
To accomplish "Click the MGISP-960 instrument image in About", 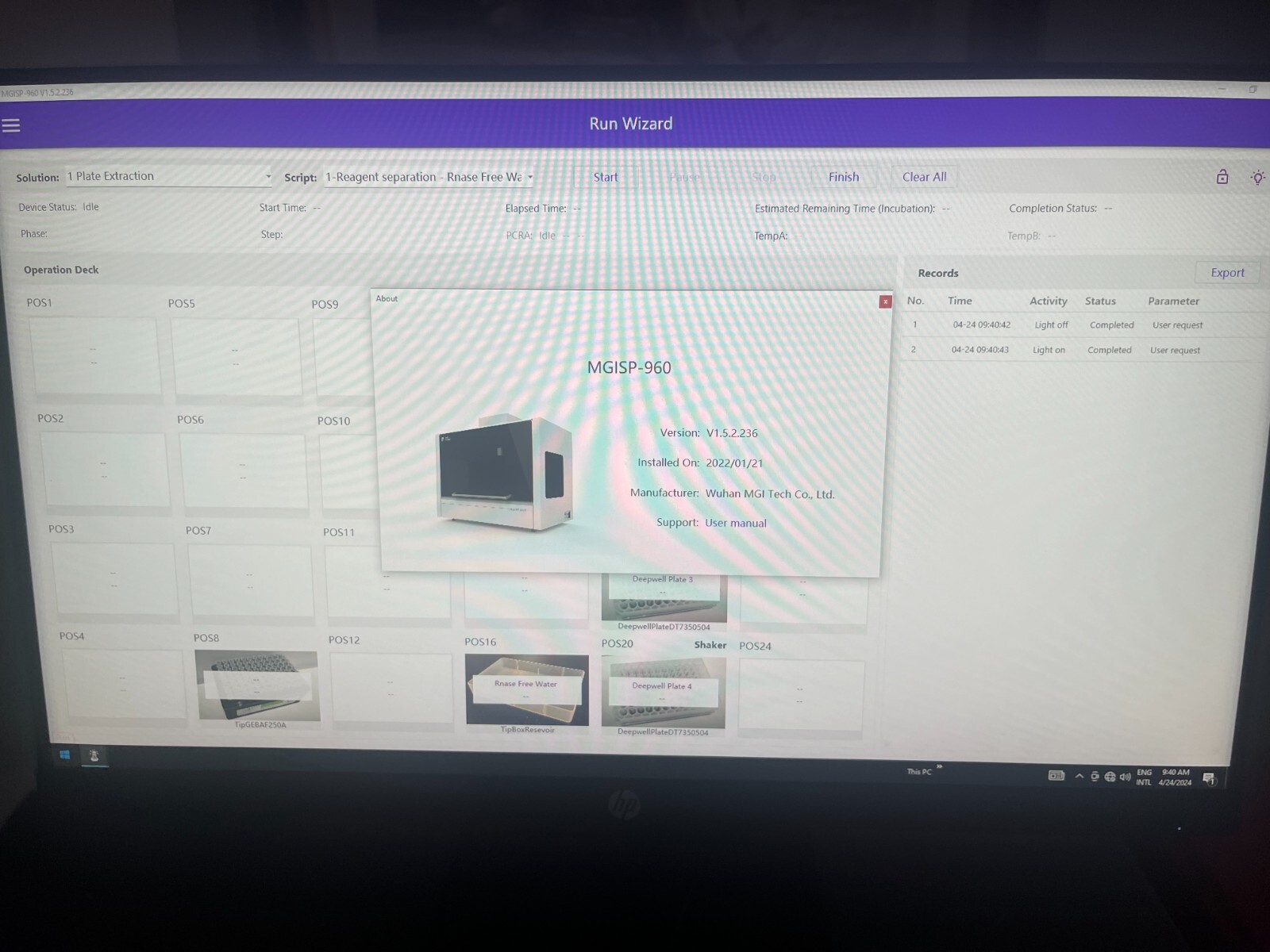I will point(505,473).
